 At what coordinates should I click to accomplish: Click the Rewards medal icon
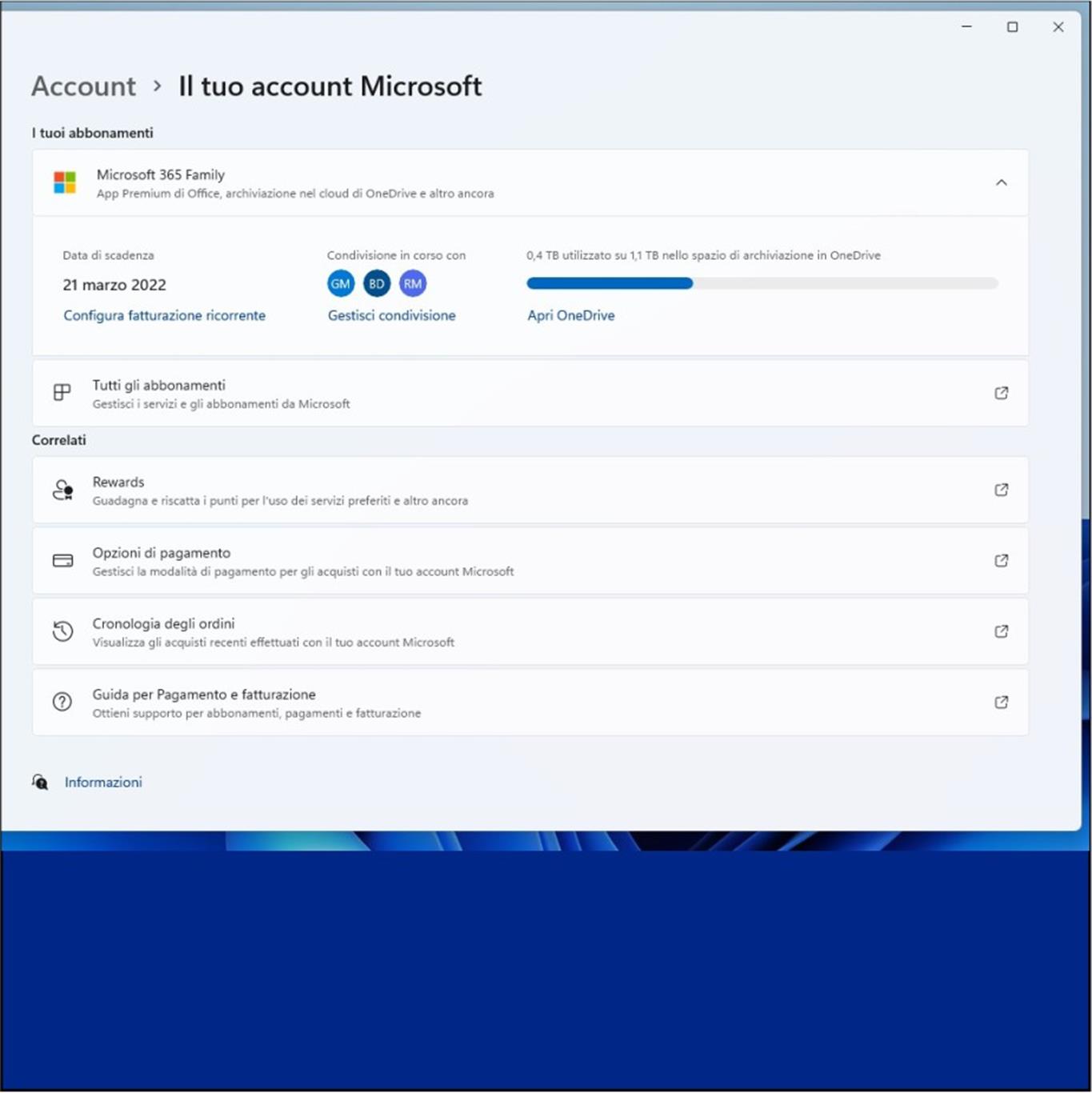pos(62,490)
